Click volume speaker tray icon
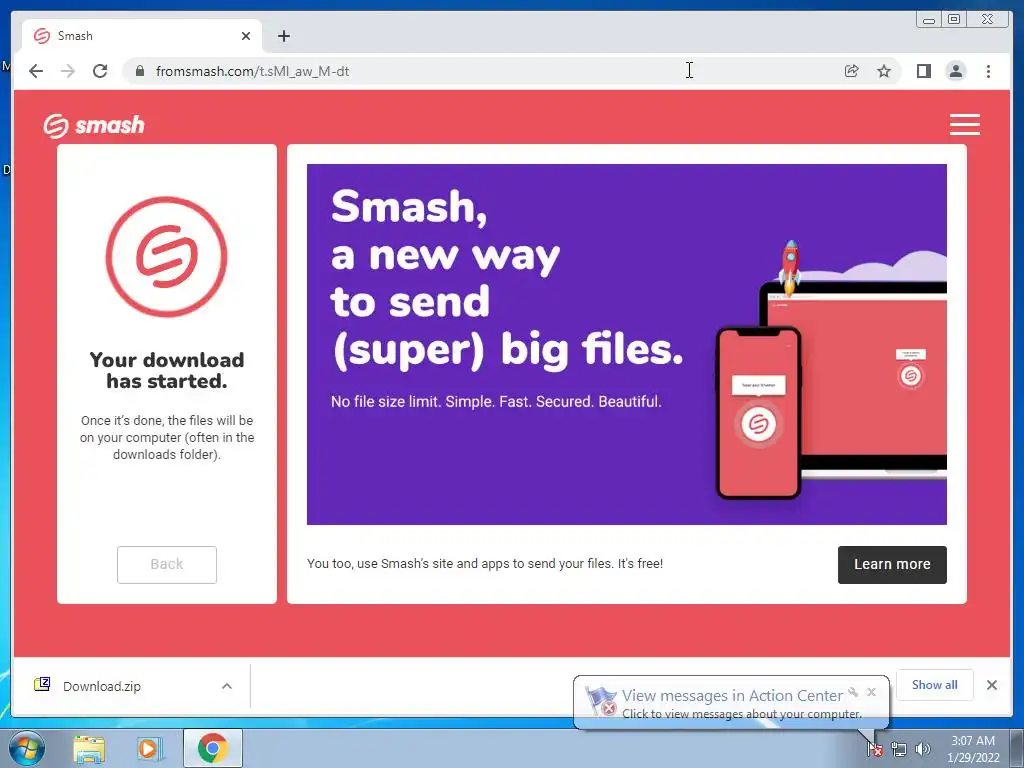Viewport: 1024px width, 768px height. coord(923,749)
